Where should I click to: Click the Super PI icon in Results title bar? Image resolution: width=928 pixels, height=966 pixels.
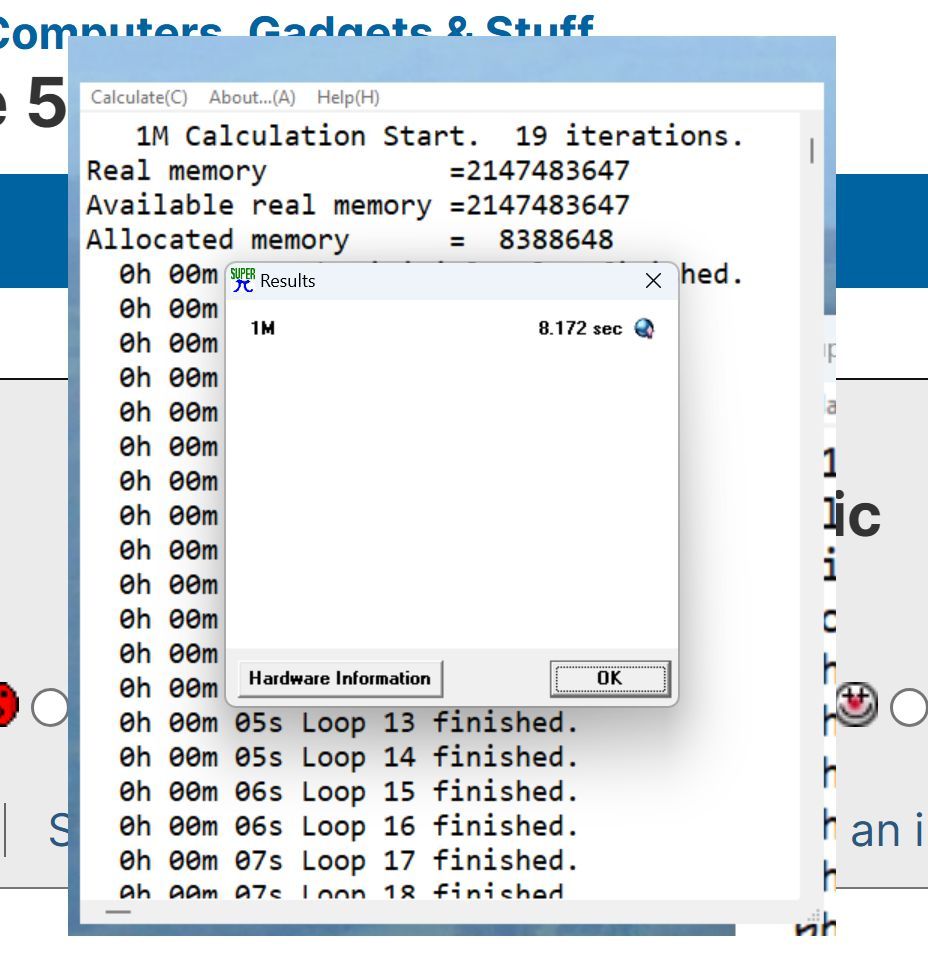[243, 280]
